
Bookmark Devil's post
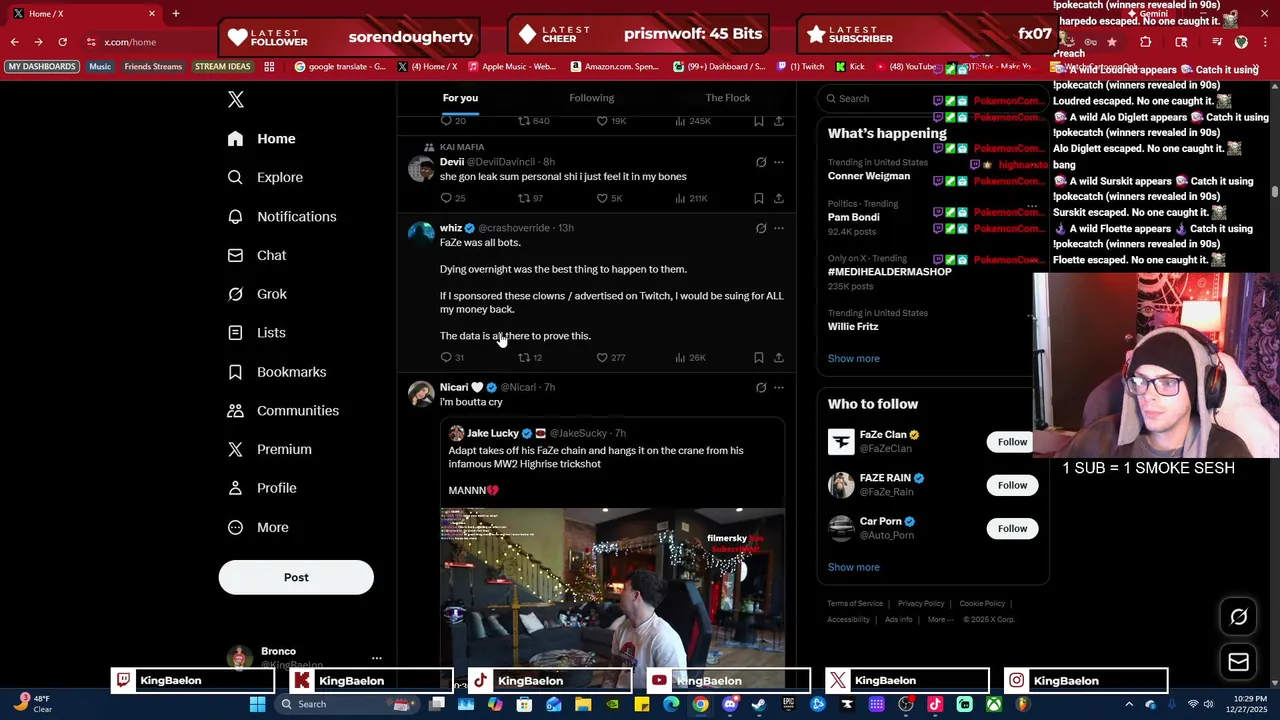pyautogui.click(x=759, y=198)
